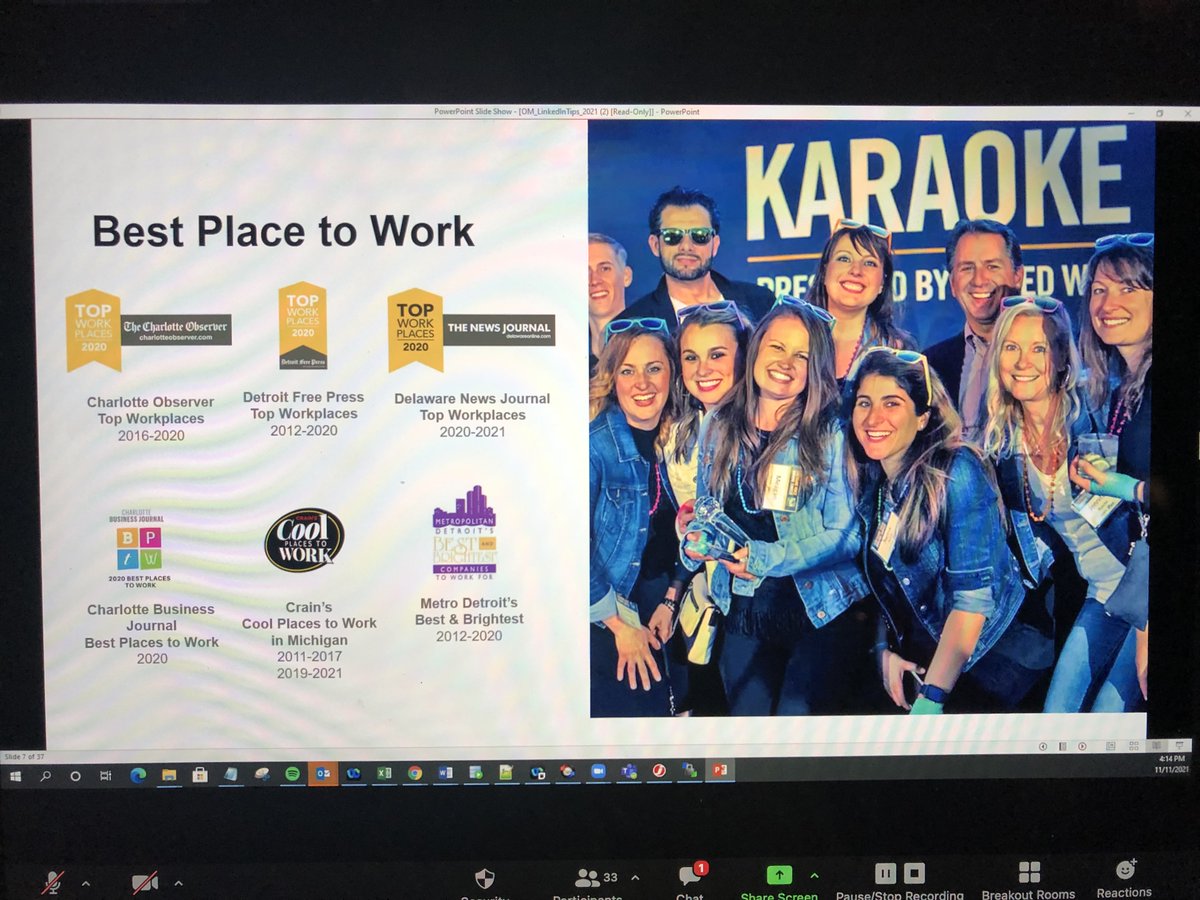The width and height of the screenshot is (1200, 900).
Task: Pause the Zoom recording
Action: [x=885, y=873]
